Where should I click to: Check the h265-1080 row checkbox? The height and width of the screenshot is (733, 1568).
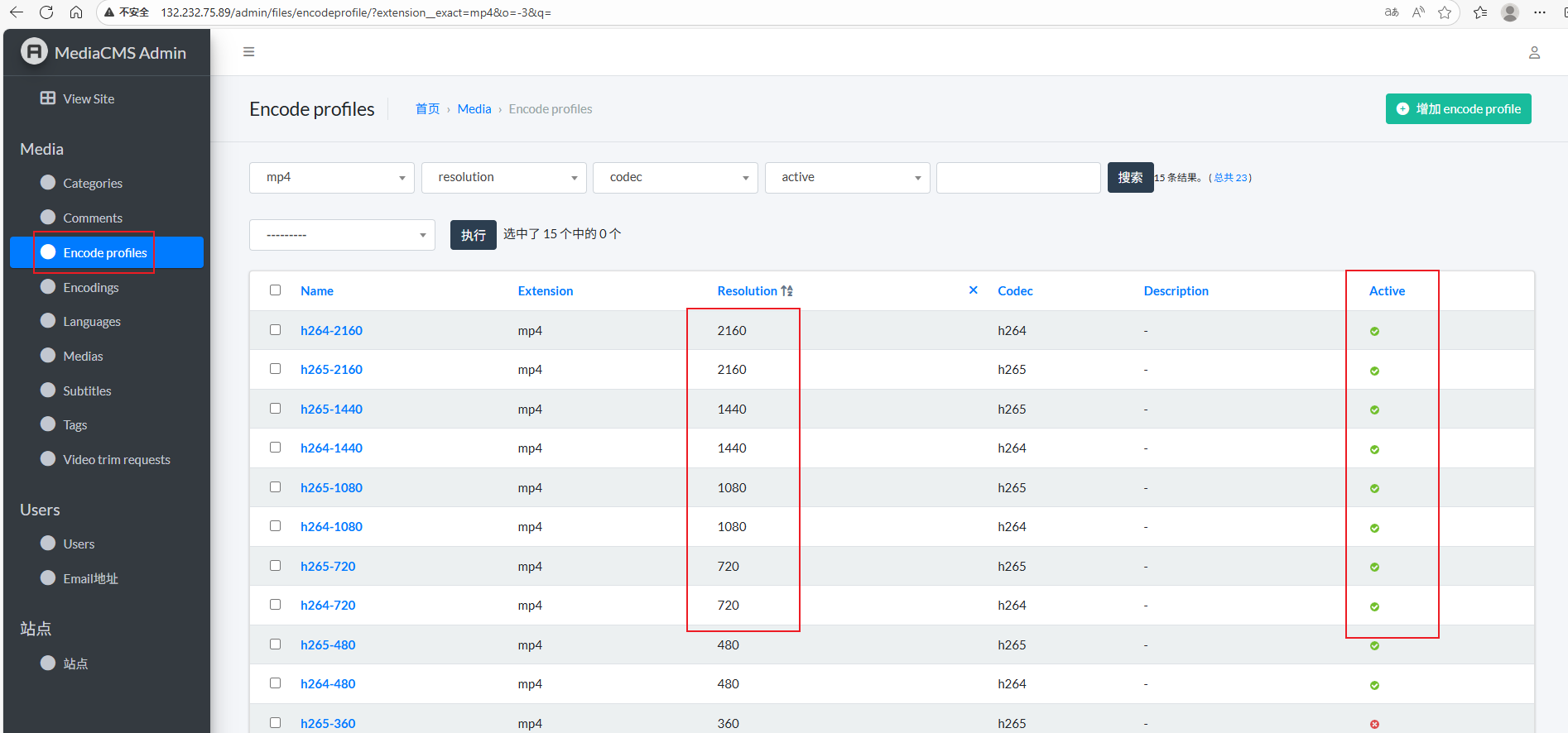275,486
